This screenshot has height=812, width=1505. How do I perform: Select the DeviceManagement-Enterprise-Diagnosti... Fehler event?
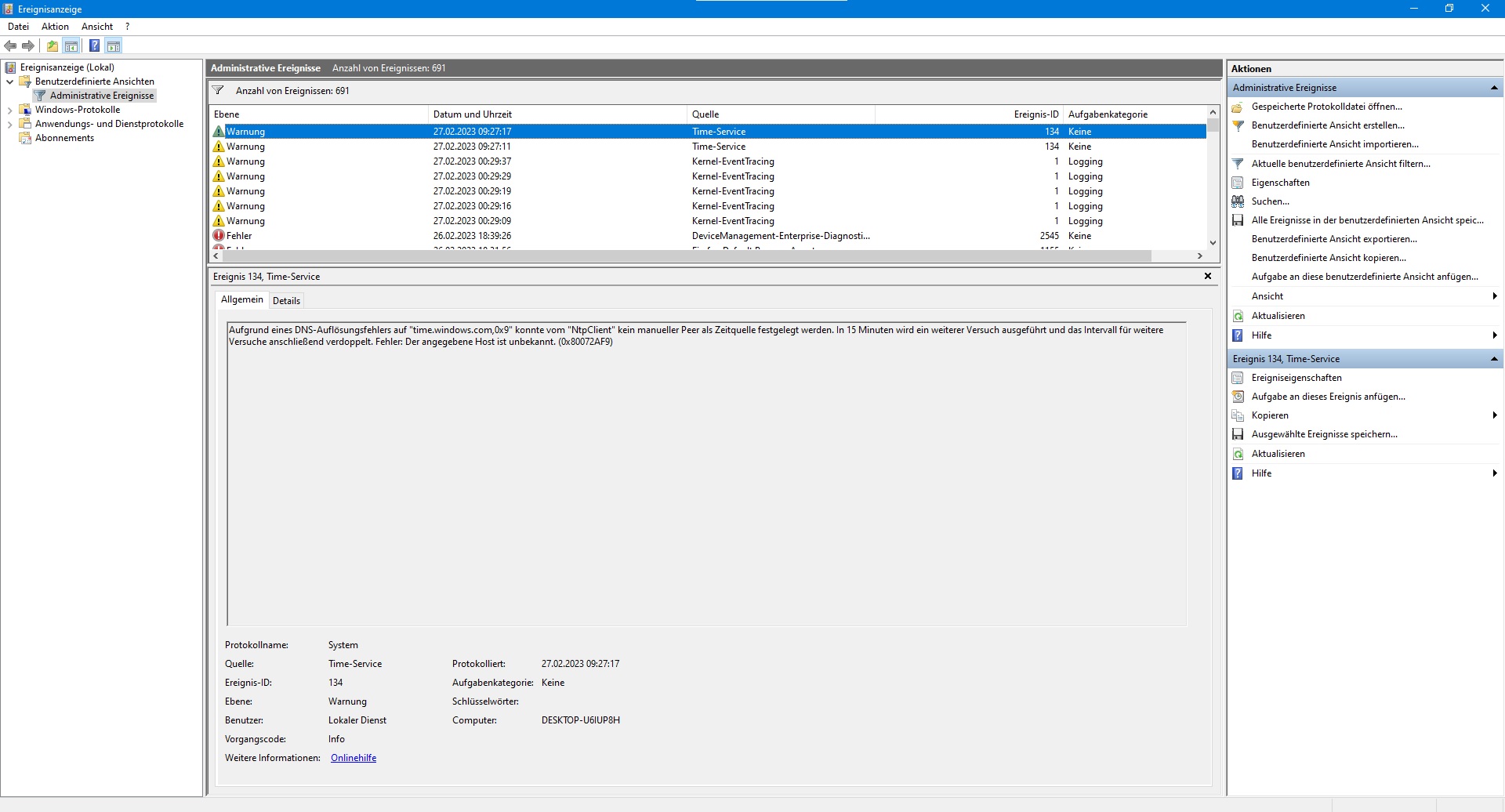pos(708,236)
